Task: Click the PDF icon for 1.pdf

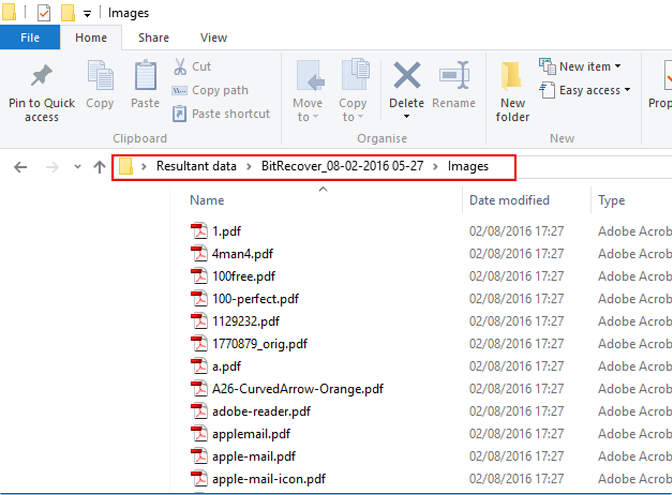Action: click(x=199, y=231)
